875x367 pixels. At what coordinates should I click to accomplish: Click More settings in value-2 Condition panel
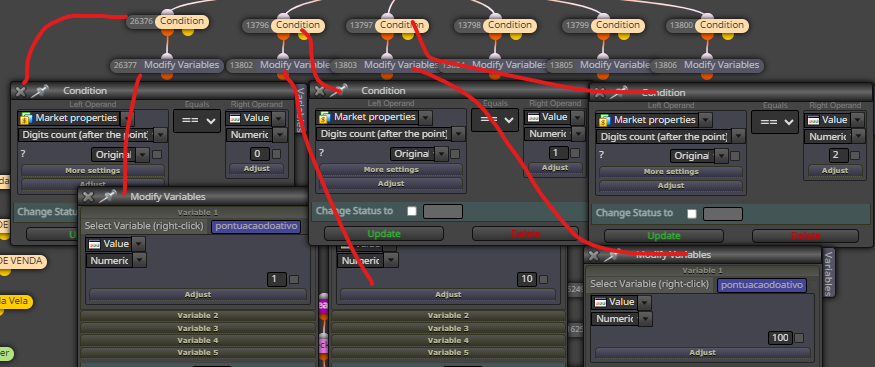pyautogui.click(x=671, y=172)
